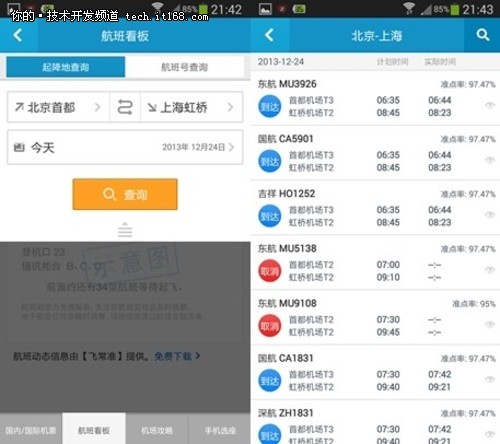Viewport: 500px width, 444px height.
Task: Tap the 实际时间 column header
Action: point(440,62)
